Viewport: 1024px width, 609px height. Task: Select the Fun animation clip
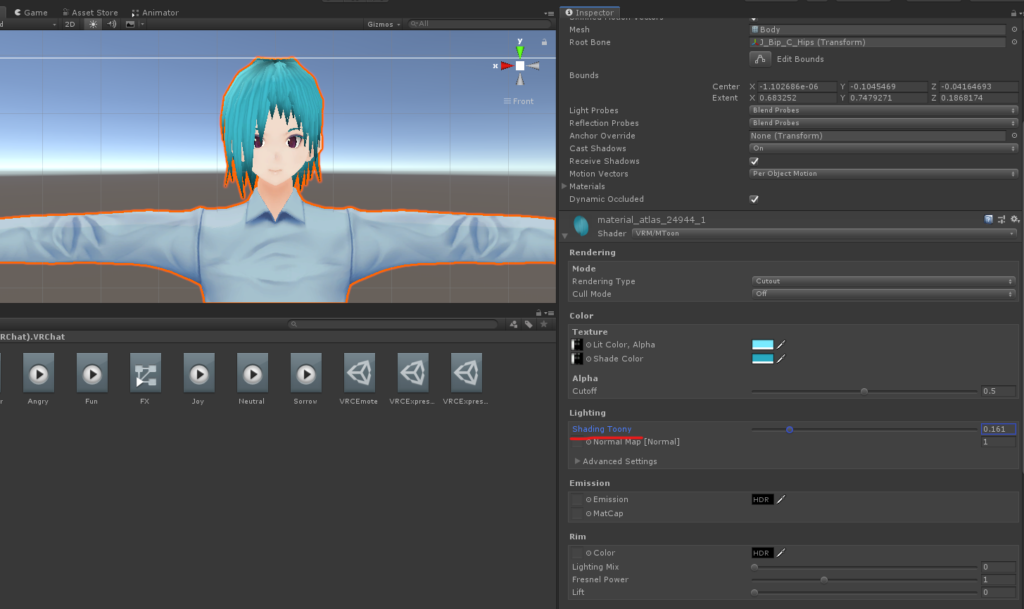tap(92, 373)
